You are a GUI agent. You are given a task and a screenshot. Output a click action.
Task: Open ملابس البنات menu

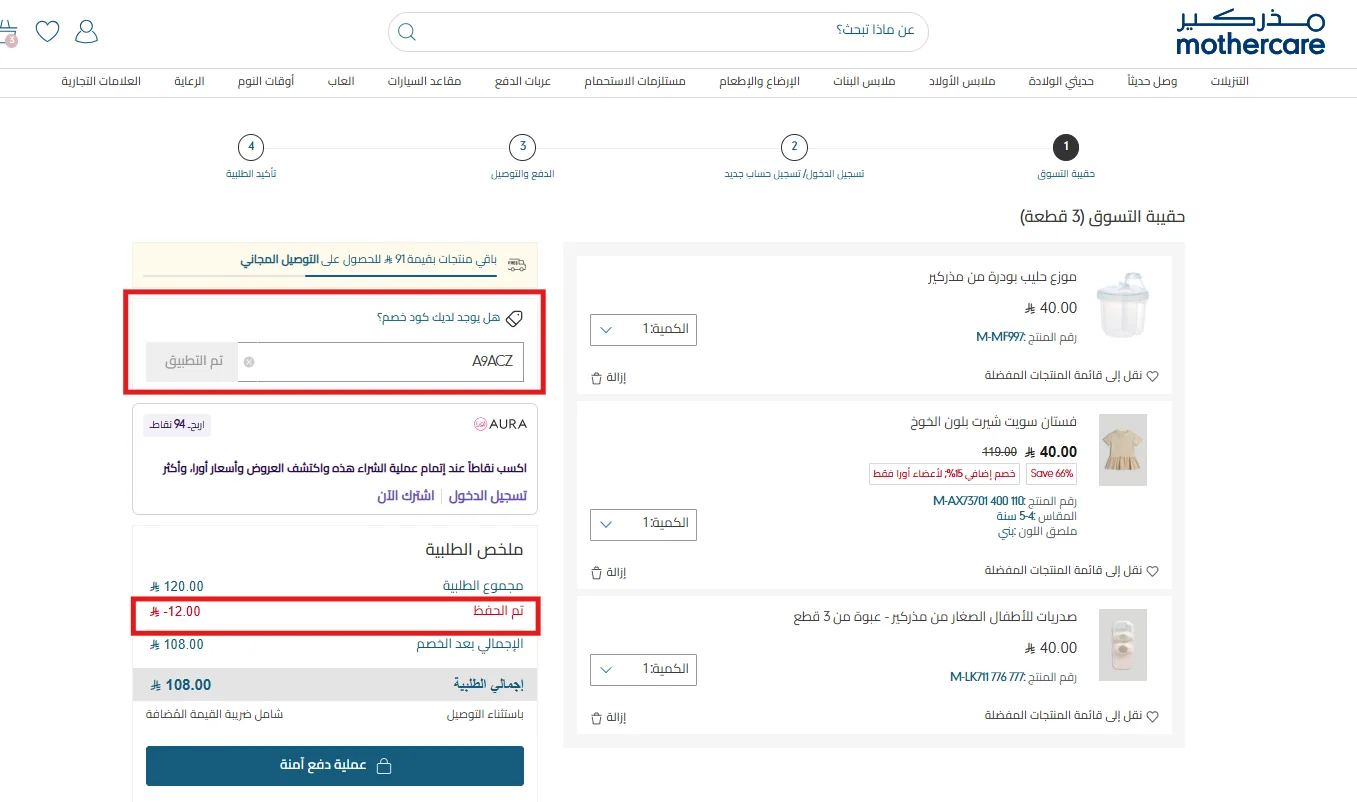[864, 81]
